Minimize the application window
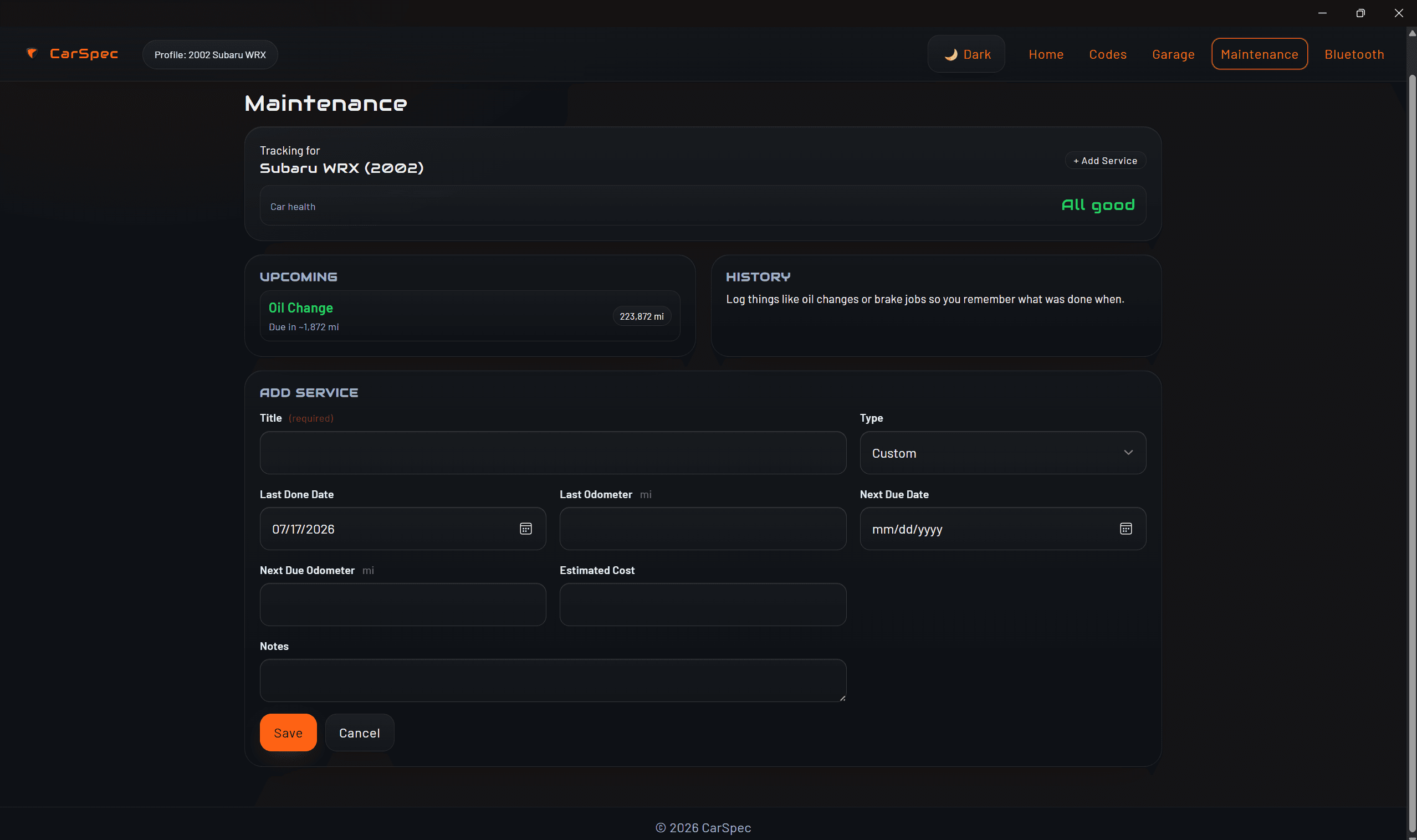This screenshot has height=840, width=1417. point(1322,13)
